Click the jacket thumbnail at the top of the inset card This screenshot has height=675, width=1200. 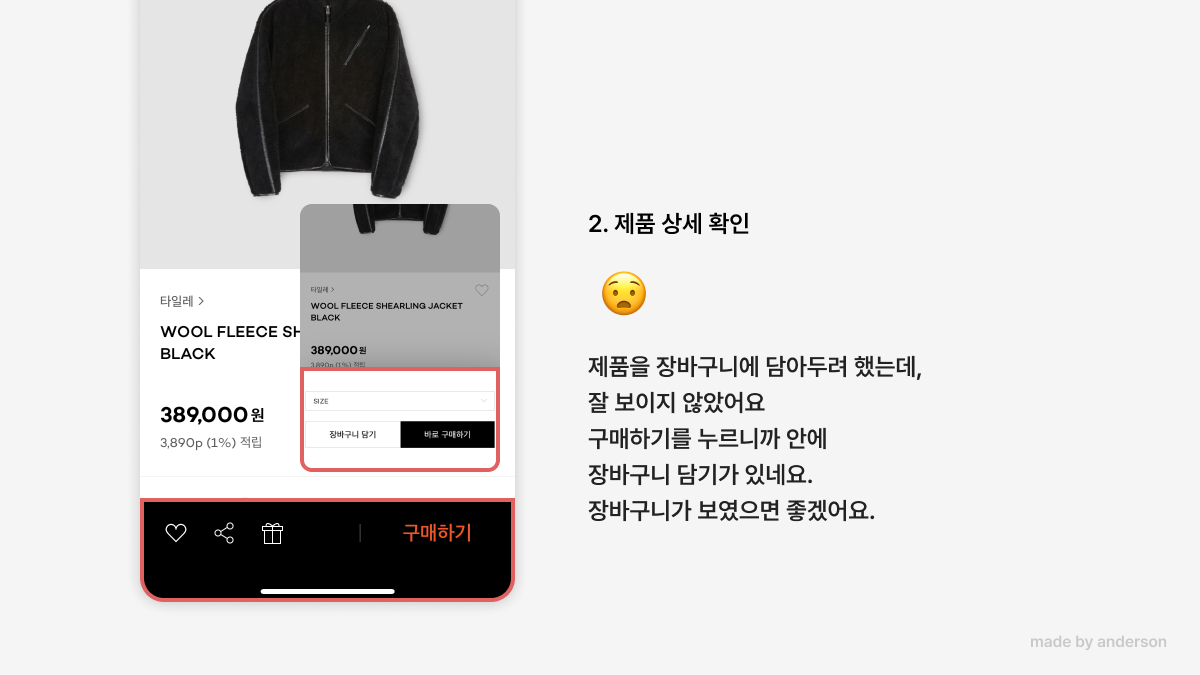point(400,220)
